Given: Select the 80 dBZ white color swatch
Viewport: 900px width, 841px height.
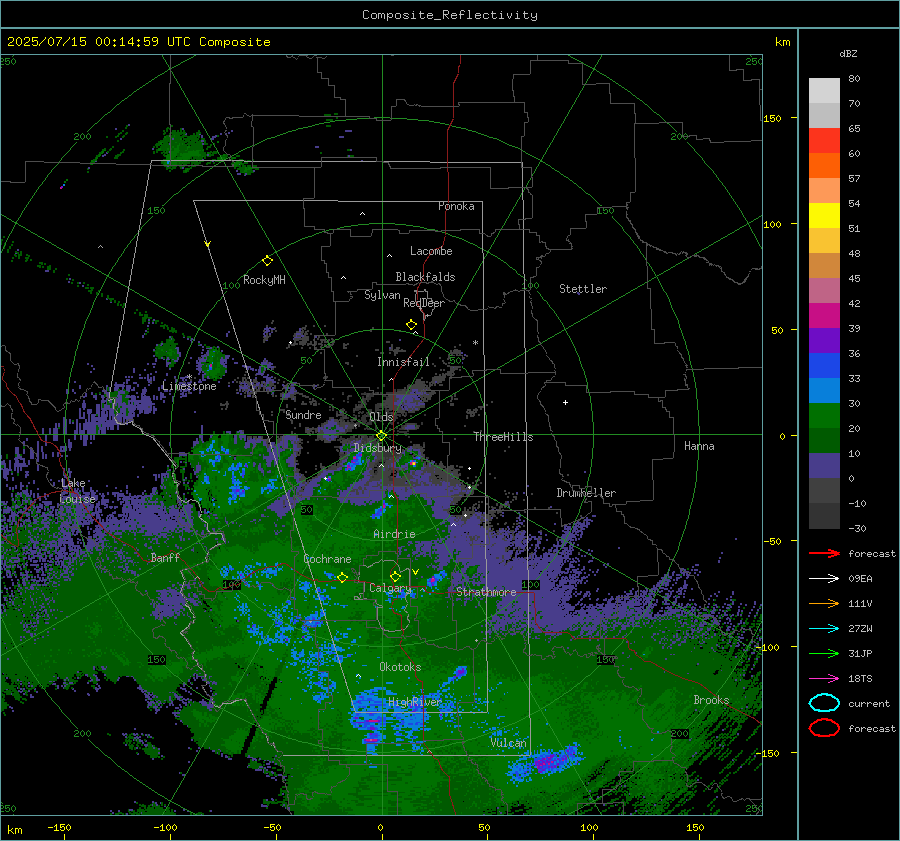Looking at the screenshot, I should (824, 90).
